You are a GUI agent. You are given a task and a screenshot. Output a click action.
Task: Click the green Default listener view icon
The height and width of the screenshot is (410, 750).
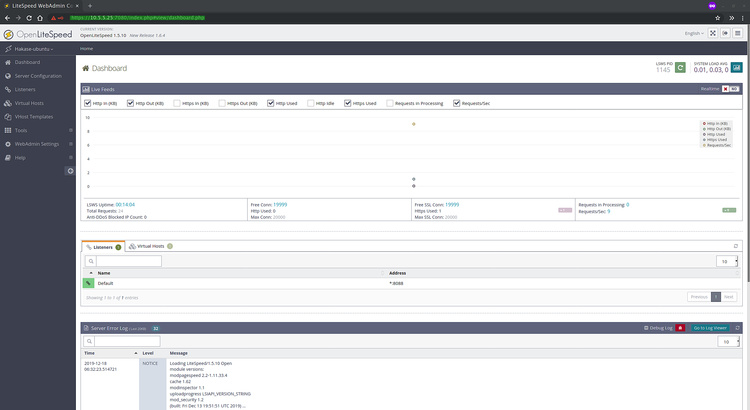[x=89, y=283]
